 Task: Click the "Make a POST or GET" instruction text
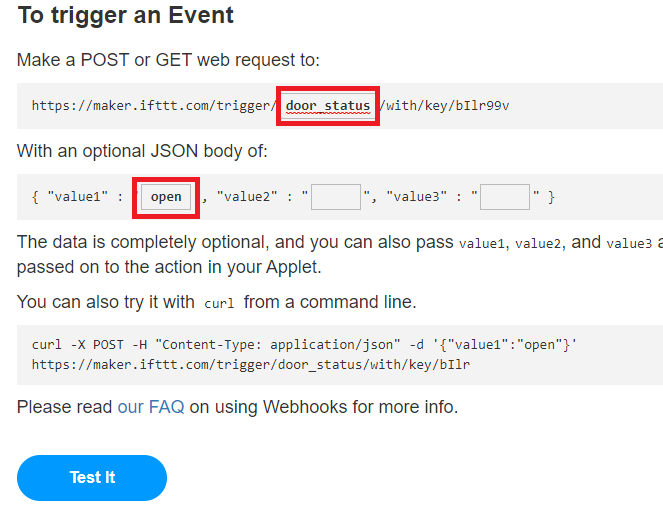(x=168, y=60)
